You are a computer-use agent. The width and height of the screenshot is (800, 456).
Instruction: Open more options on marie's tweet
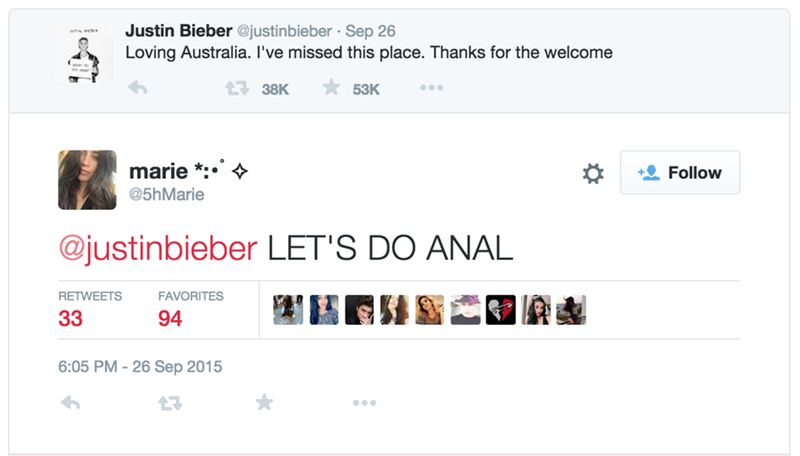[x=364, y=402]
